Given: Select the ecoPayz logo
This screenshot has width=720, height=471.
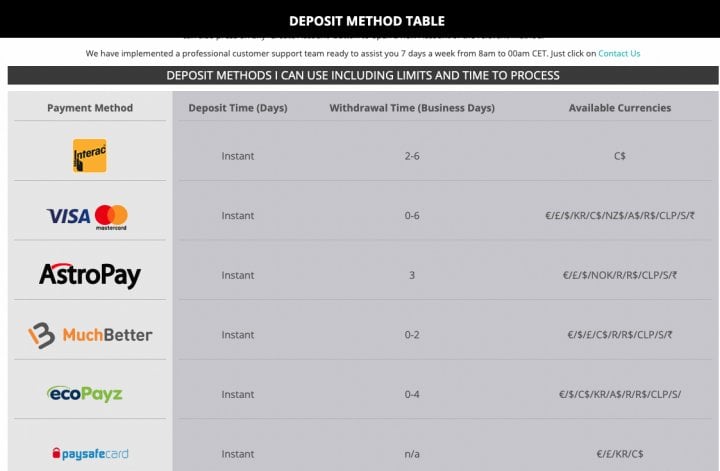Looking at the screenshot, I should tap(85, 394).
